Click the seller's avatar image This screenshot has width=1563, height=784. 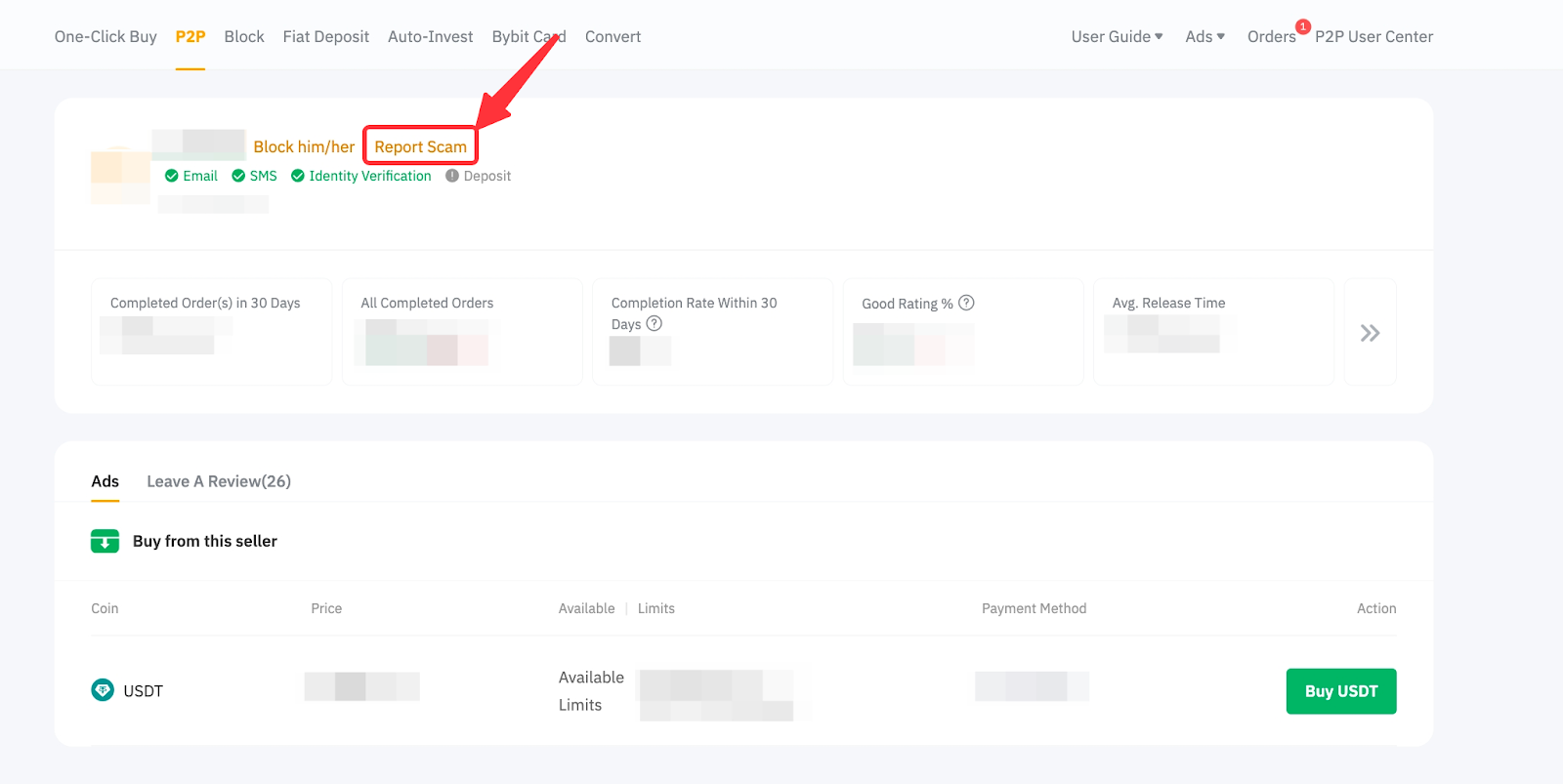tap(119, 175)
